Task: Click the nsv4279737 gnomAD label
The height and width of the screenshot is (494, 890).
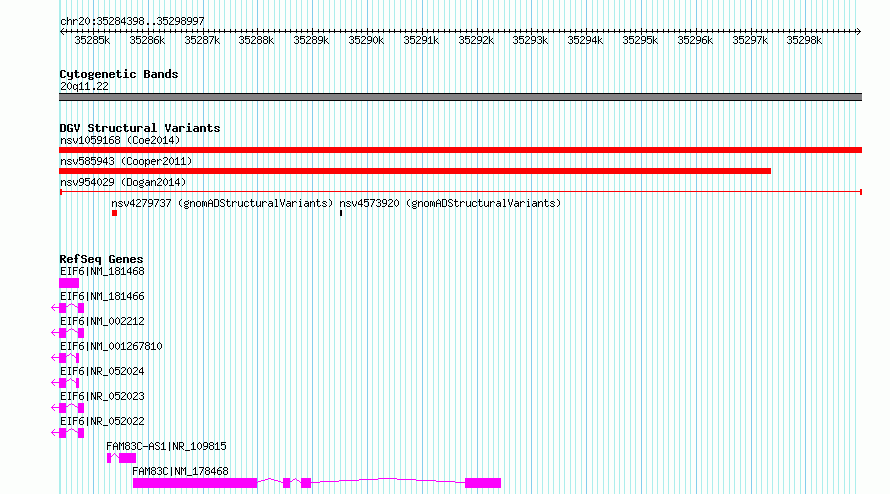Action: (x=222, y=203)
